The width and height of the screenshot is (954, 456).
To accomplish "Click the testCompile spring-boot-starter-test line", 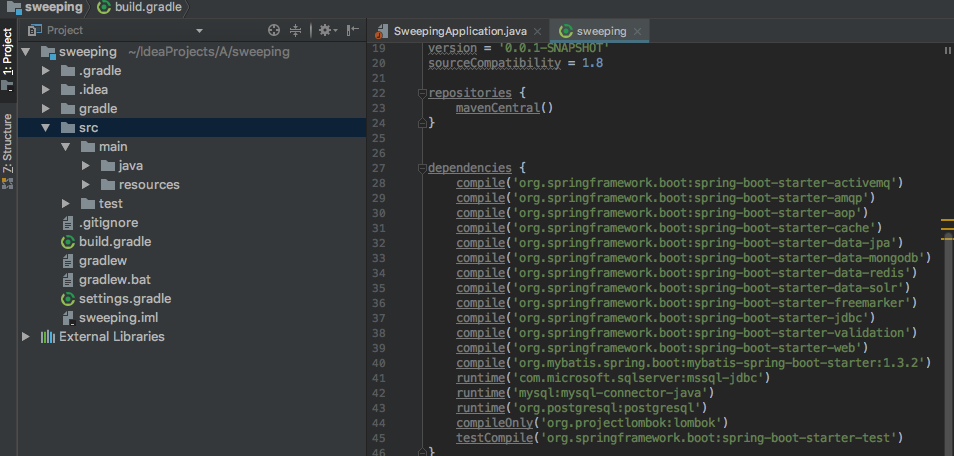I will point(680,438).
